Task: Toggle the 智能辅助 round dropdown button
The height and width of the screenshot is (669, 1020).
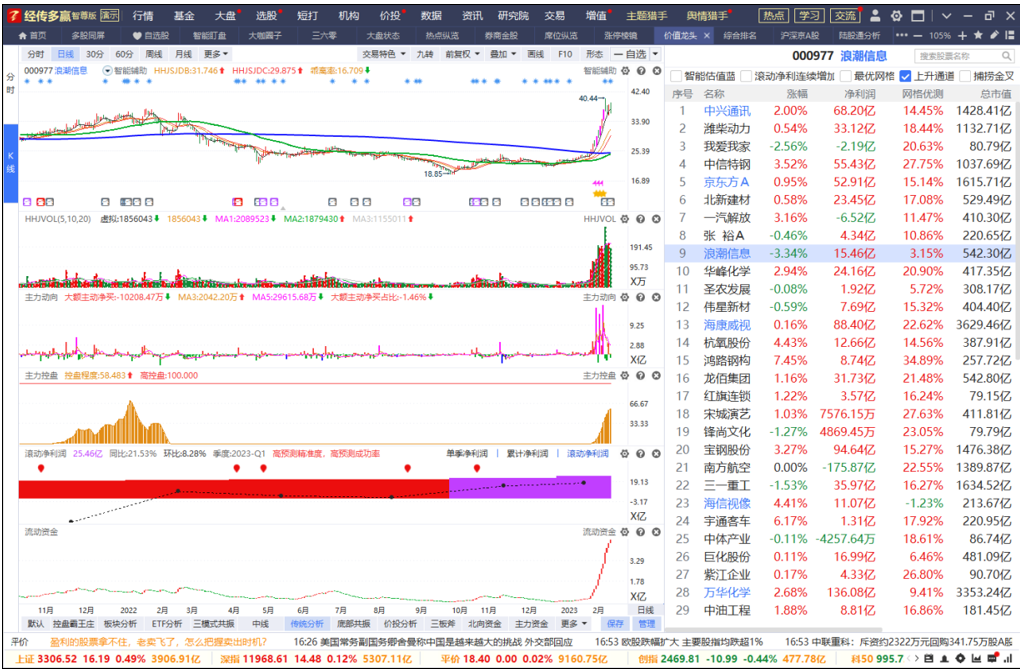Action: tap(107, 70)
